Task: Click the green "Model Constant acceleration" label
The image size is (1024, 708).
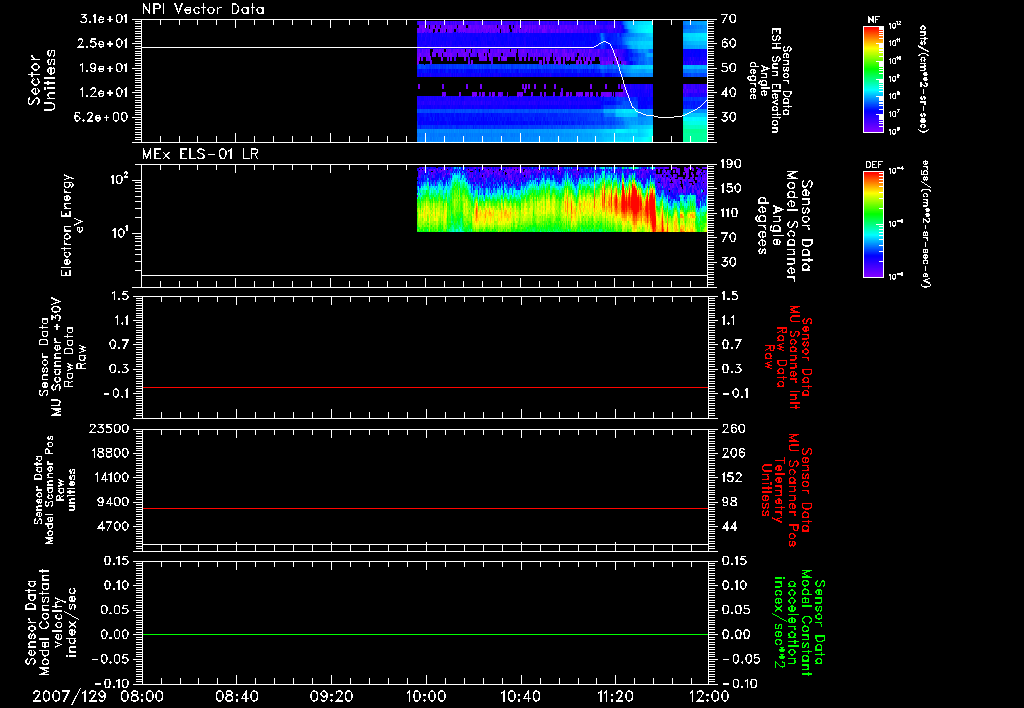Action: coord(799,622)
